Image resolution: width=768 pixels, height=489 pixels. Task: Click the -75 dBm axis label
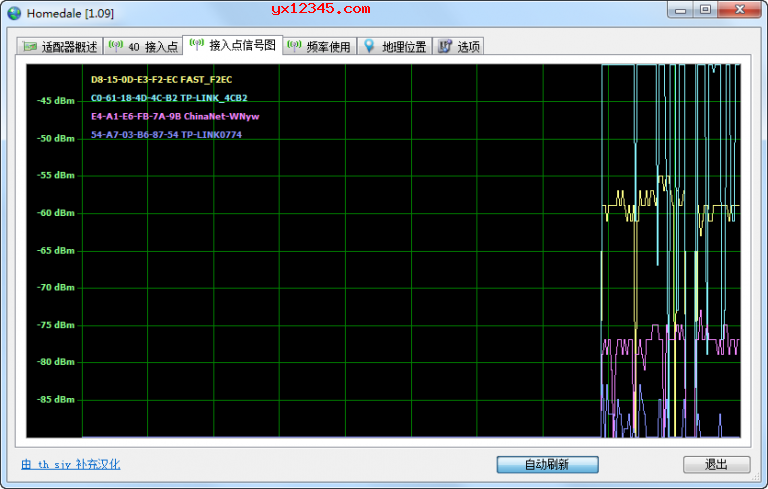(55, 325)
